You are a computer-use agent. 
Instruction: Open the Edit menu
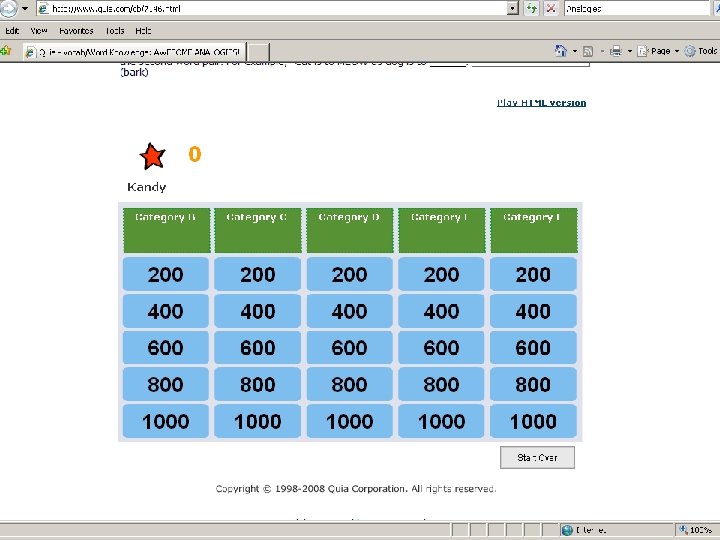[x=12, y=31]
